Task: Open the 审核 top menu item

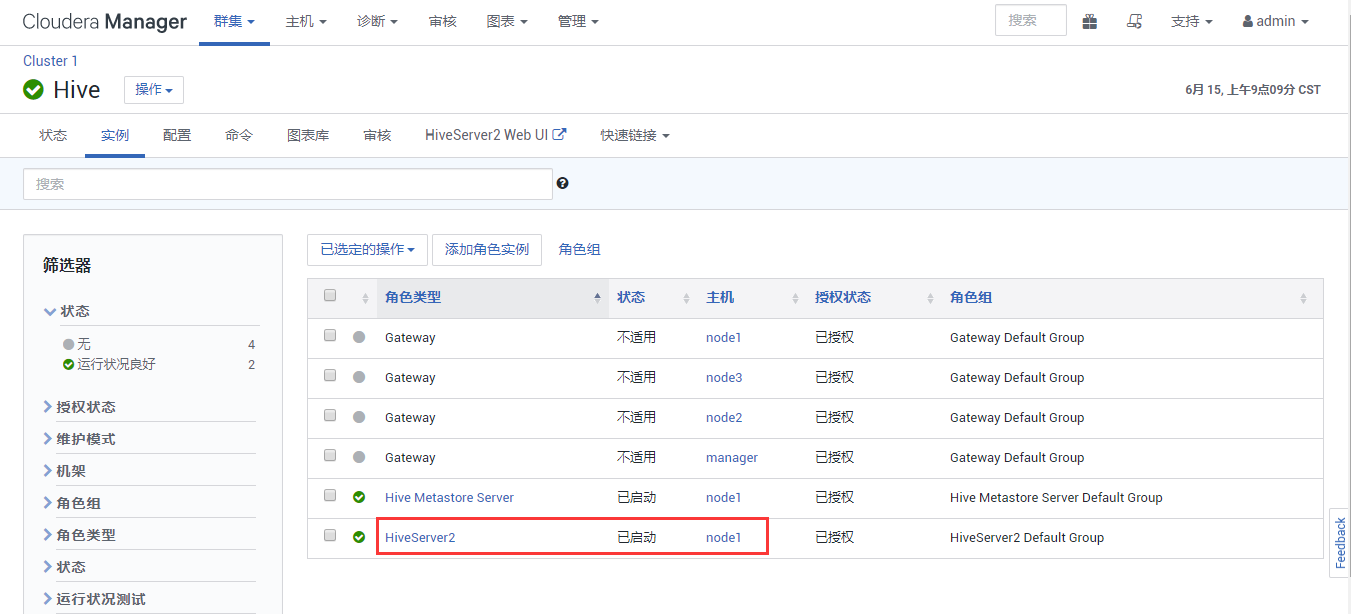Action: pyautogui.click(x=443, y=21)
